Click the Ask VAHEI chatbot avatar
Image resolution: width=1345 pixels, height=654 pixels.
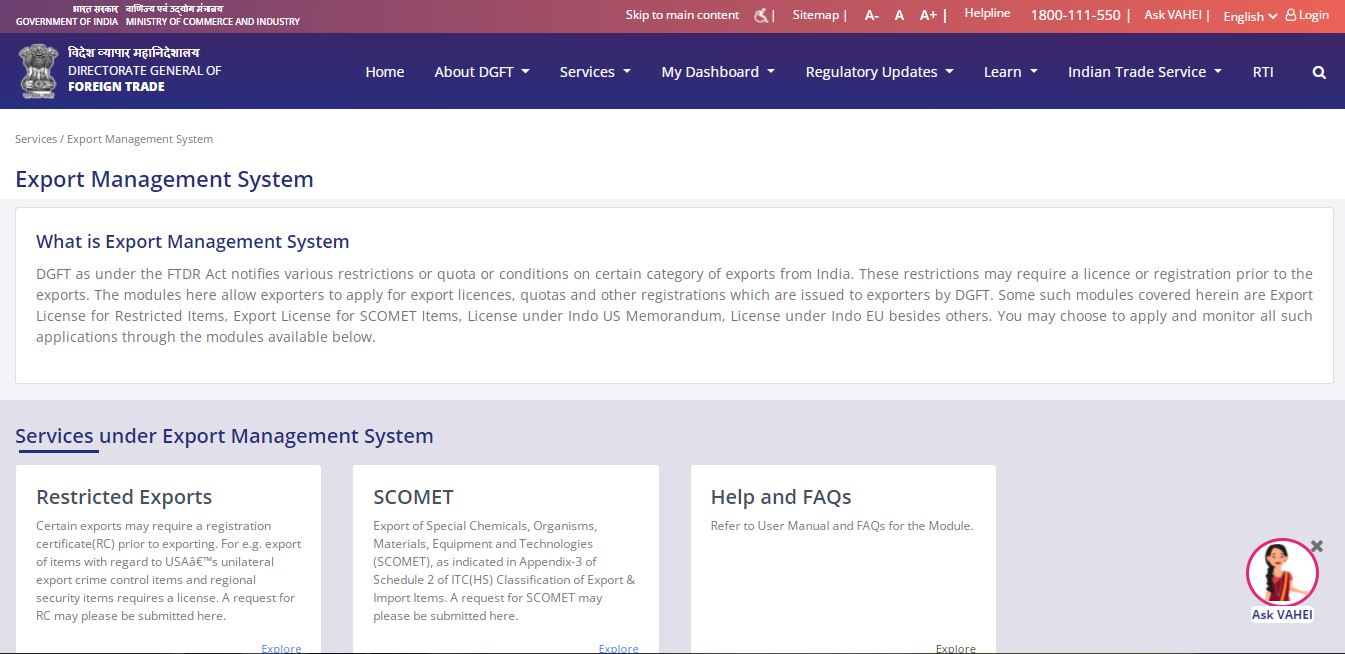(x=1281, y=573)
